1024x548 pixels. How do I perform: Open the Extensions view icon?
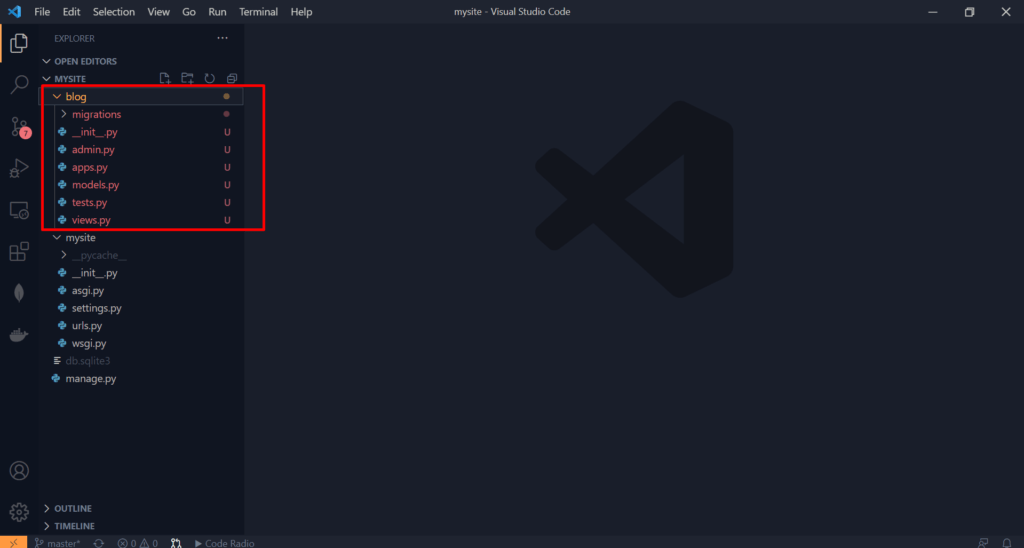(x=19, y=251)
